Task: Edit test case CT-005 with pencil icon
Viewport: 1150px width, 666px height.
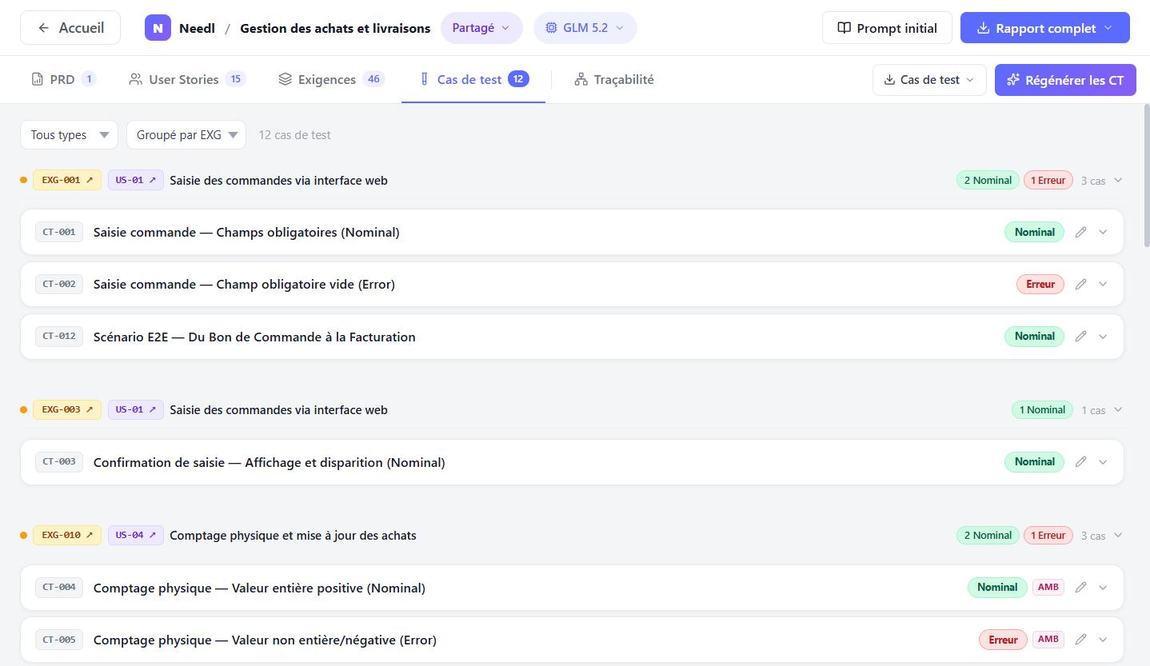Action: [x=1080, y=640]
